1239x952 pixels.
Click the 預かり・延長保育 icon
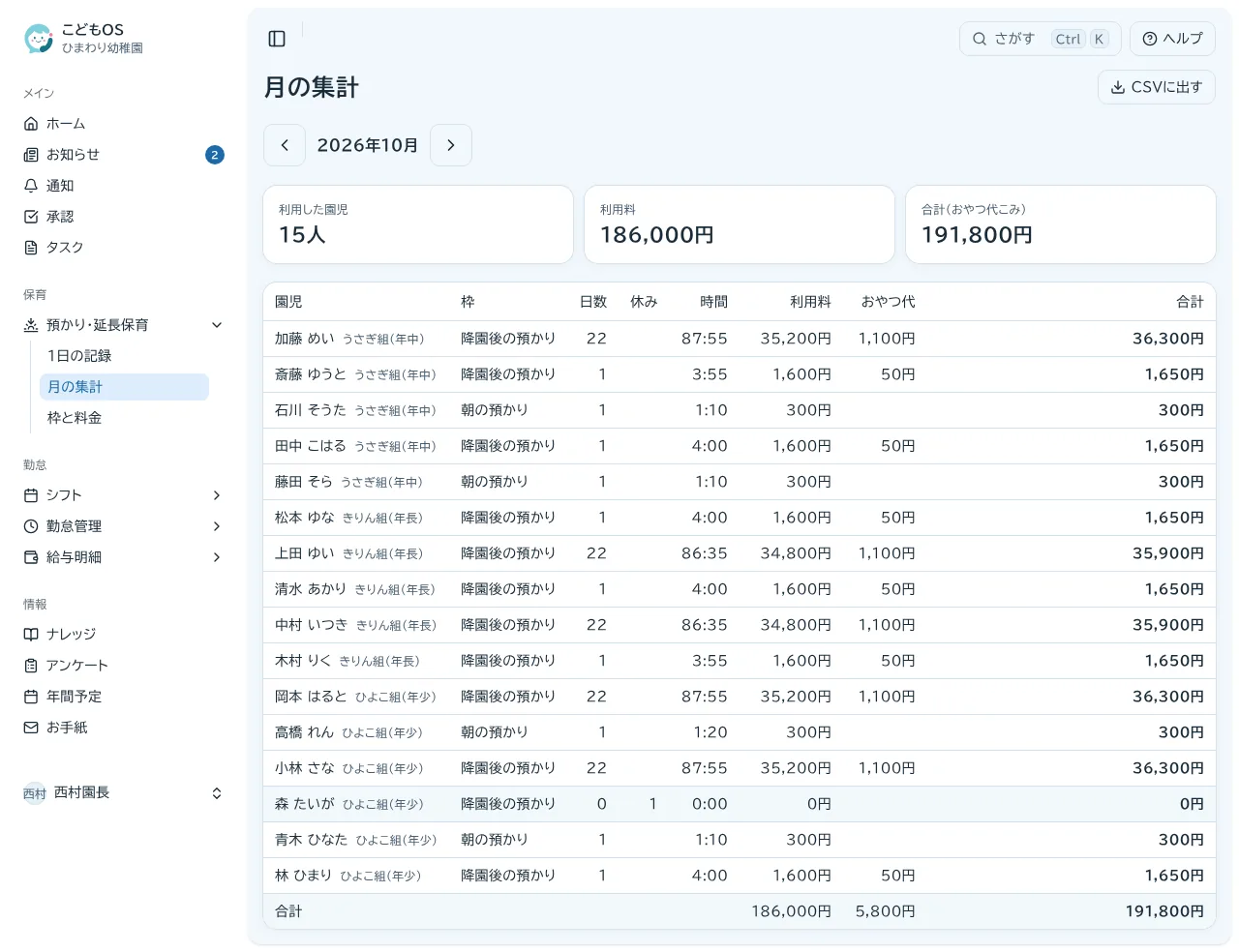(31, 325)
